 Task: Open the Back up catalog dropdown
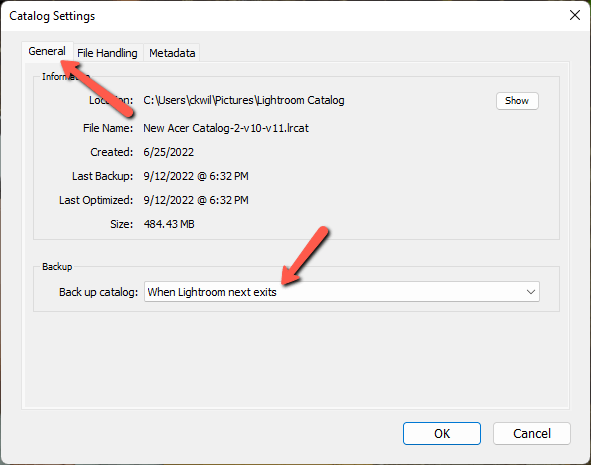pos(341,292)
